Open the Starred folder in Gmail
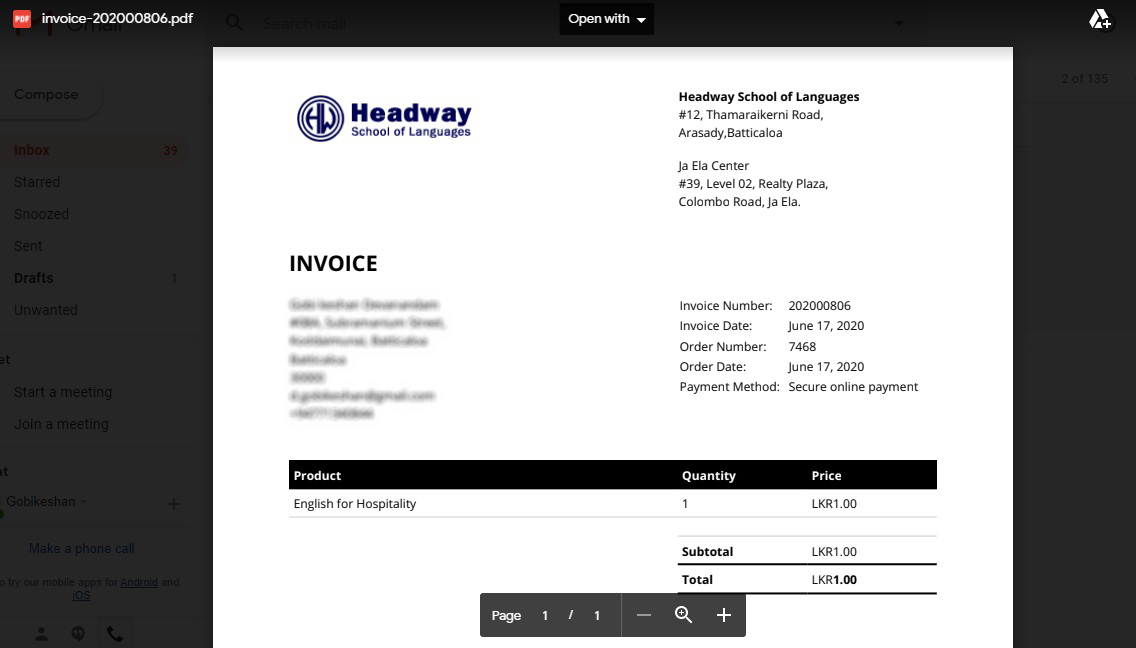Image resolution: width=1136 pixels, height=648 pixels. click(x=37, y=182)
